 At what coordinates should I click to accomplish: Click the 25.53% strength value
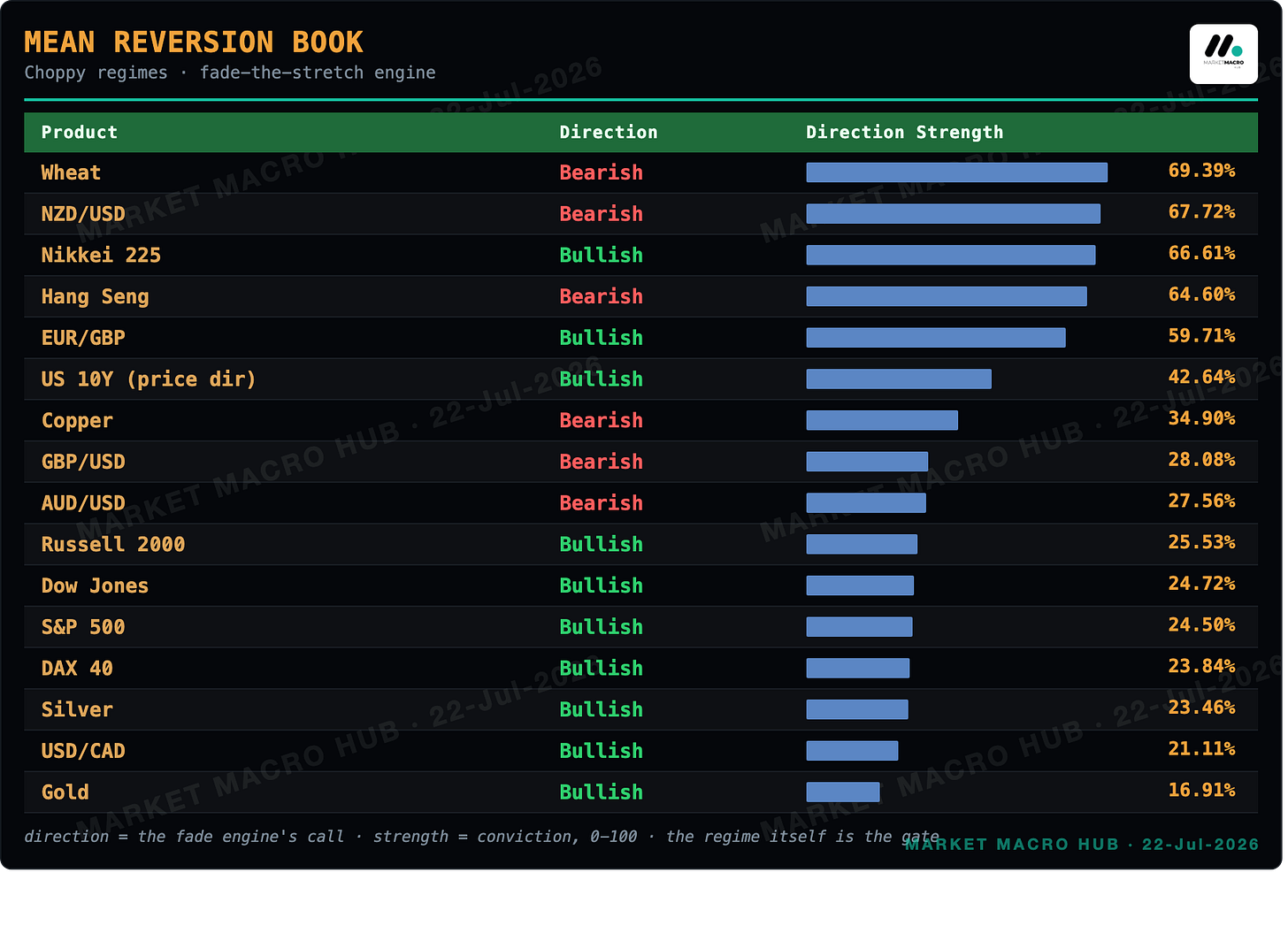tap(1201, 542)
